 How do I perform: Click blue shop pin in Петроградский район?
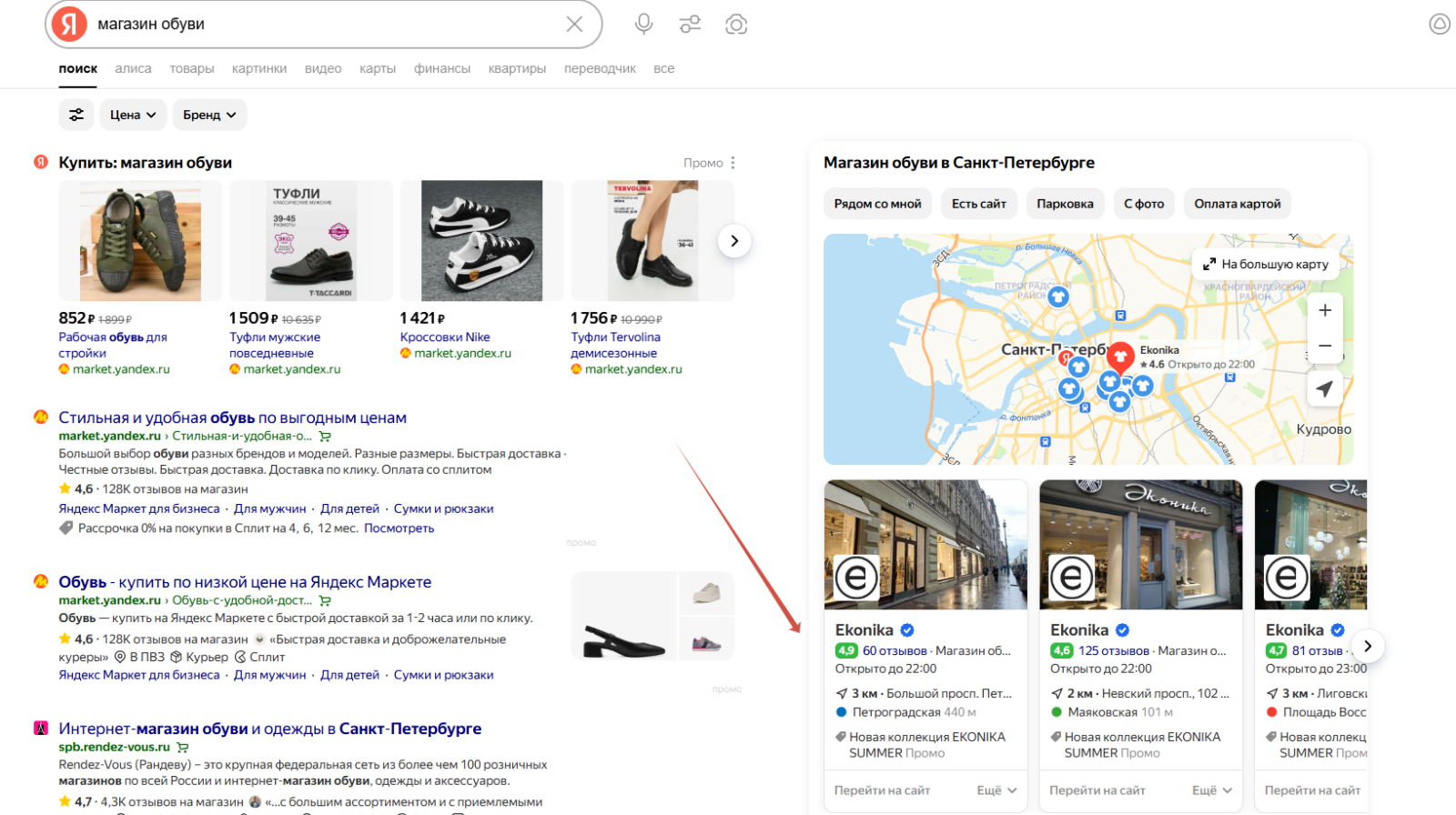point(1057,296)
